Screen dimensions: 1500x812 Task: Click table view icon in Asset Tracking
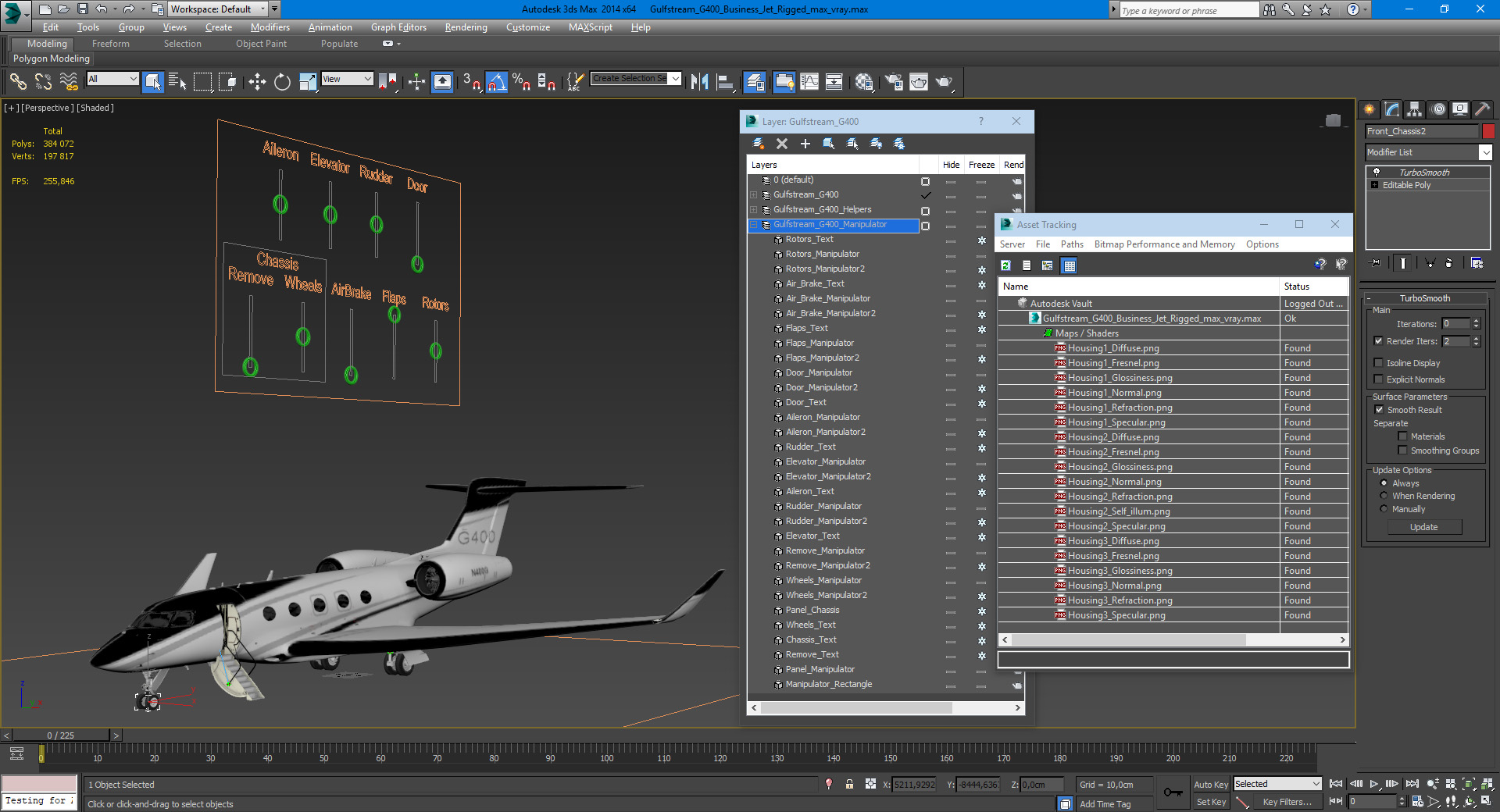[1070, 265]
